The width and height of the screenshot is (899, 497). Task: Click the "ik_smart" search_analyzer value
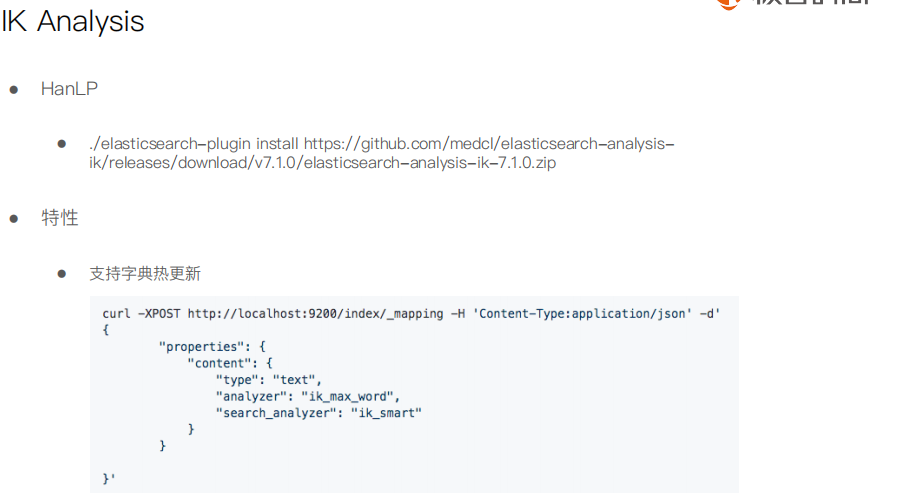pyautogui.click(x=386, y=413)
